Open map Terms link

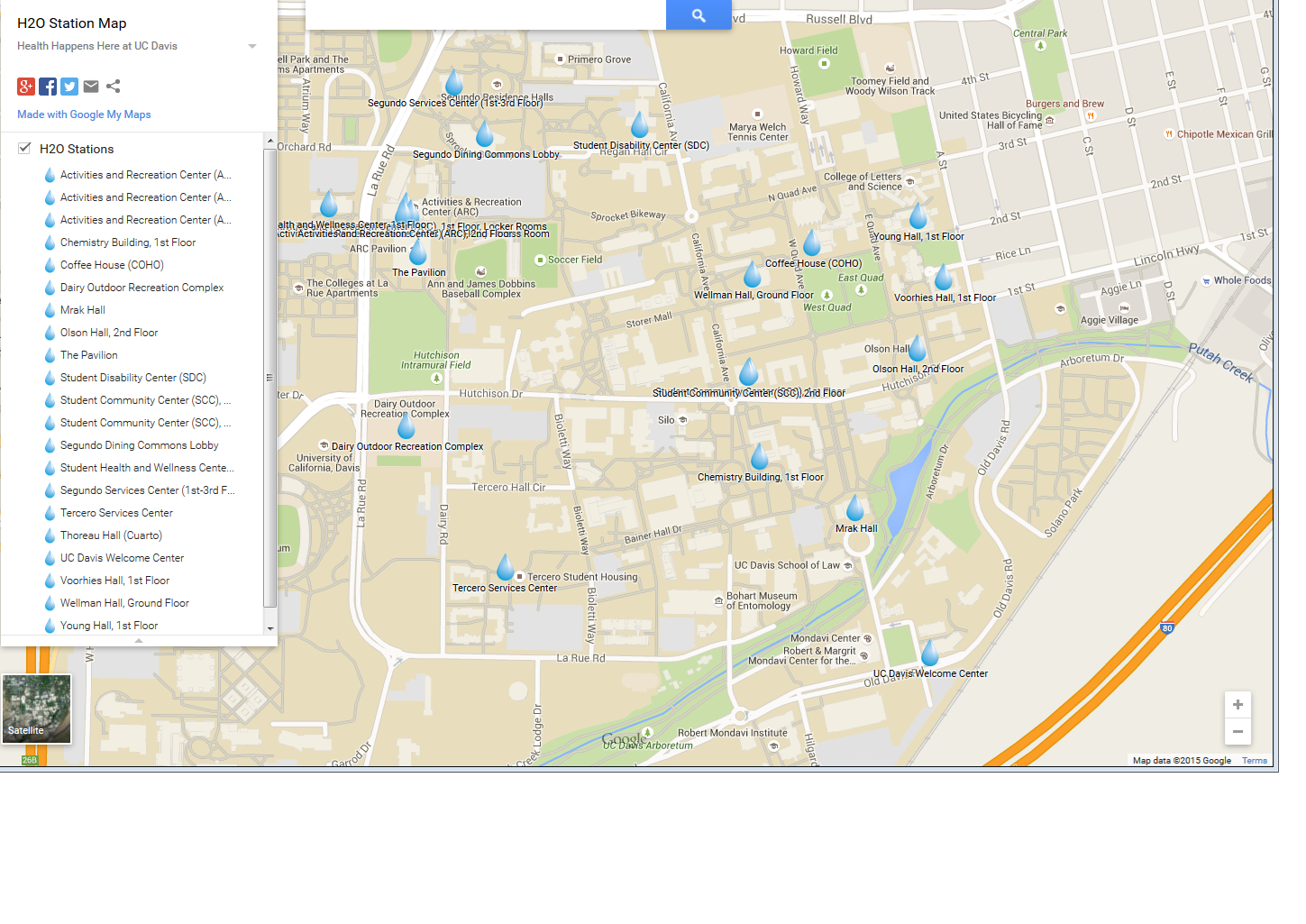pos(1254,761)
